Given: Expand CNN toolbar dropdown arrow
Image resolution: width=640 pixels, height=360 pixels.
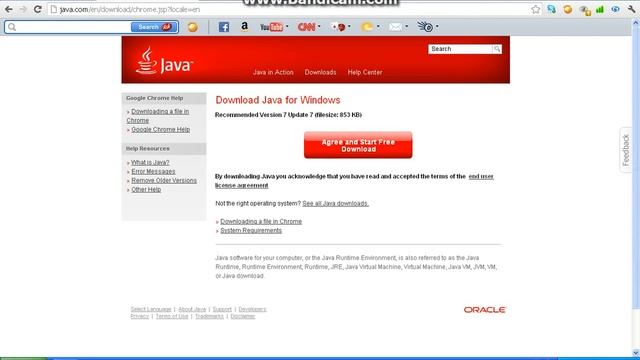Looking at the screenshot, I should point(319,27).
